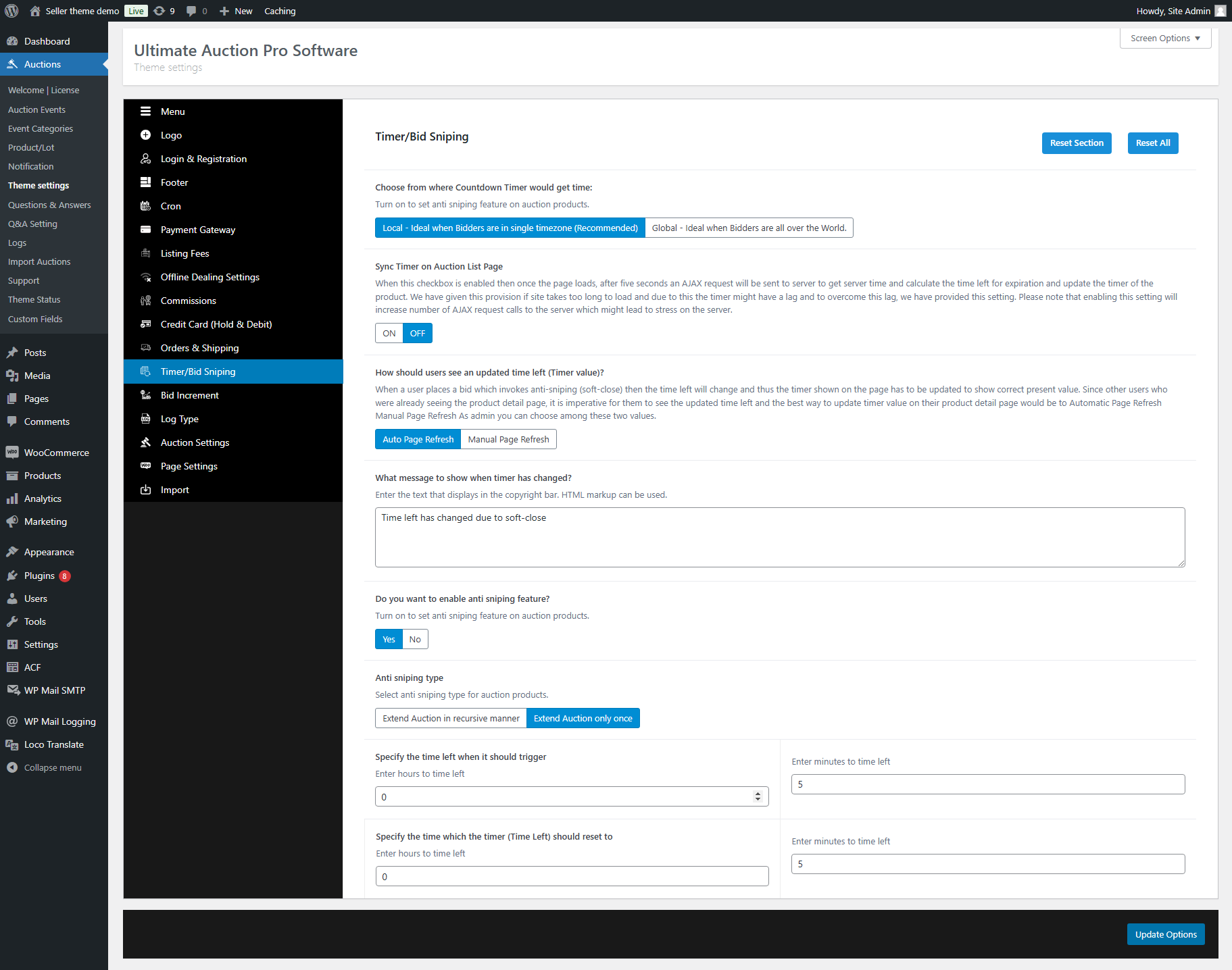Choose Auto Page Refresh
Viewport: 1232px width, 970px height.
coord(418,439)
